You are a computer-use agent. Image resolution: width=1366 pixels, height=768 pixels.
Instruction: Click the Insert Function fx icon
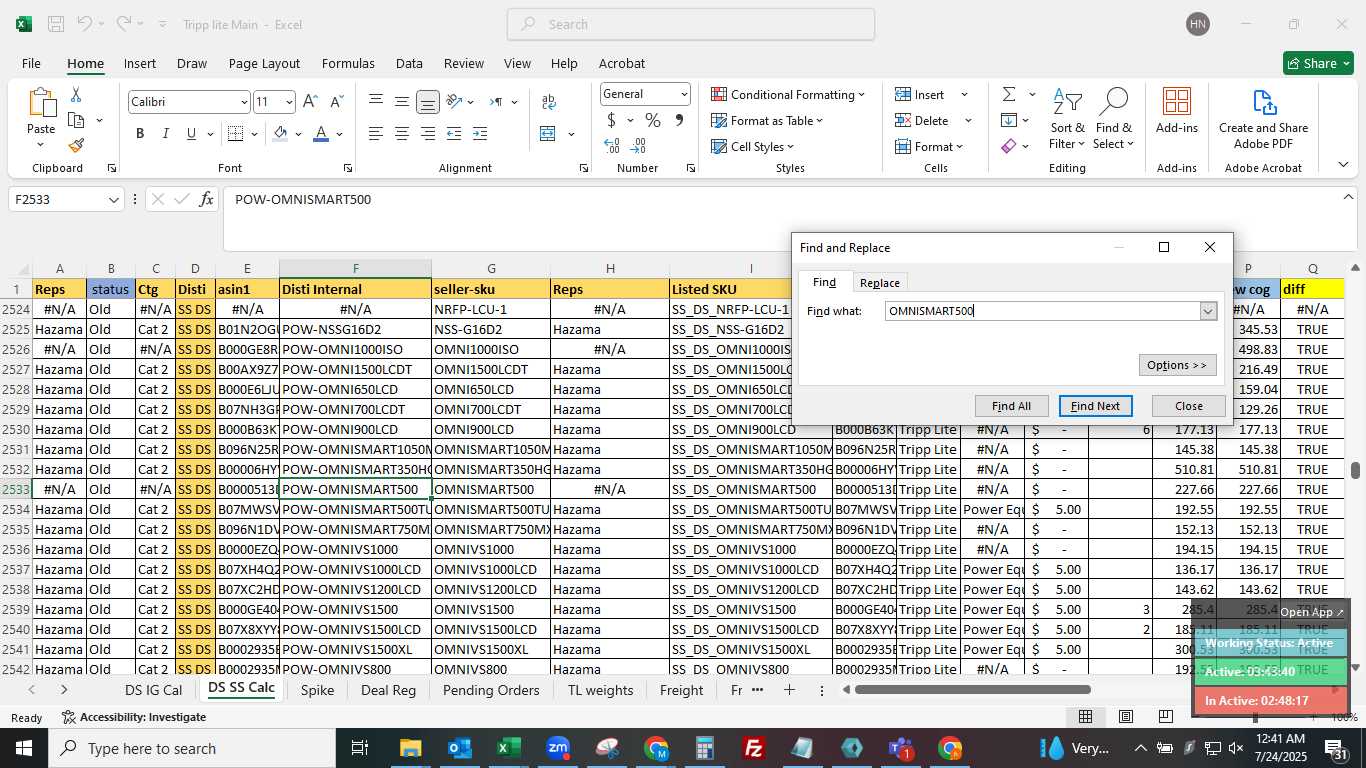pyautogui.click(x=206, y=199)
